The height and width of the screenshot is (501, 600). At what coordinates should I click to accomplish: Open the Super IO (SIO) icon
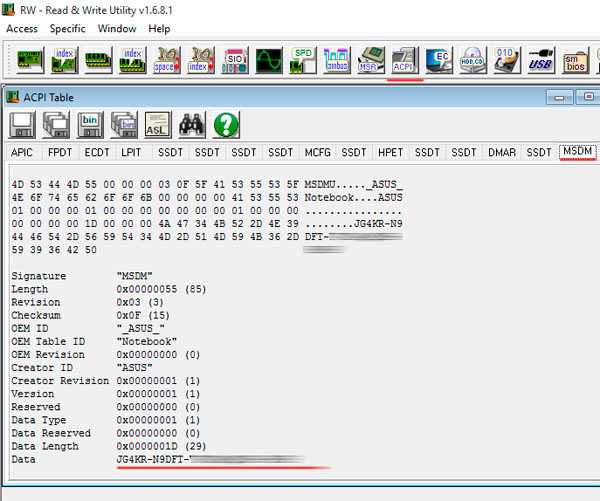234,61
